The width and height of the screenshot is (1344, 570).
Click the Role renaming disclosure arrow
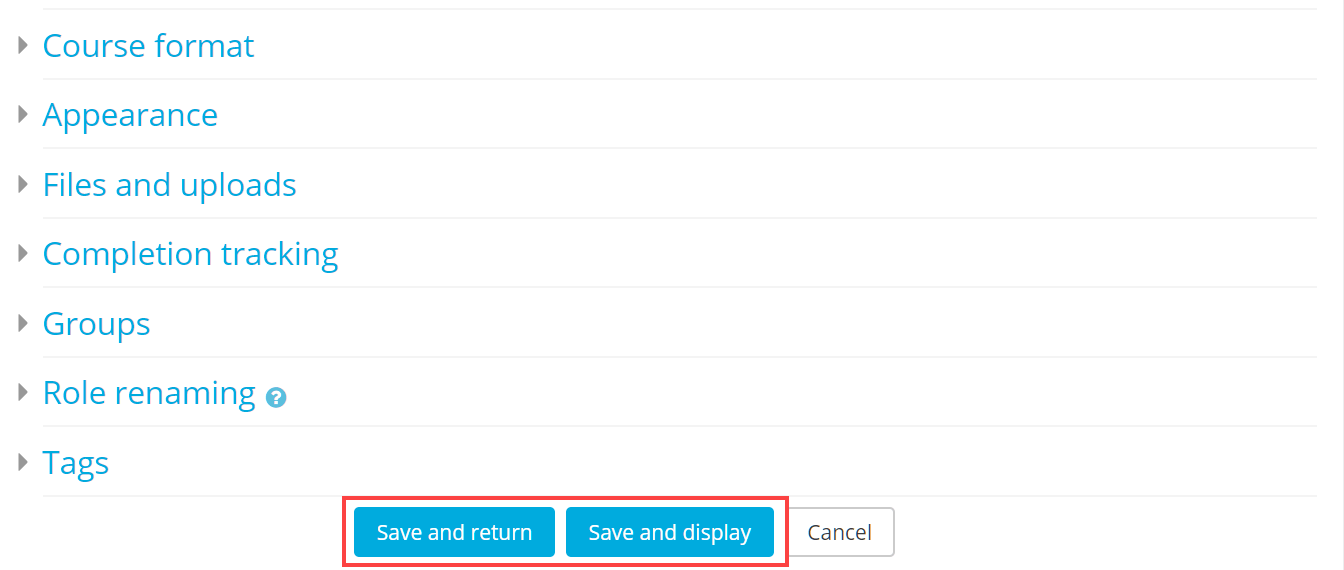[x=23, y=393]
